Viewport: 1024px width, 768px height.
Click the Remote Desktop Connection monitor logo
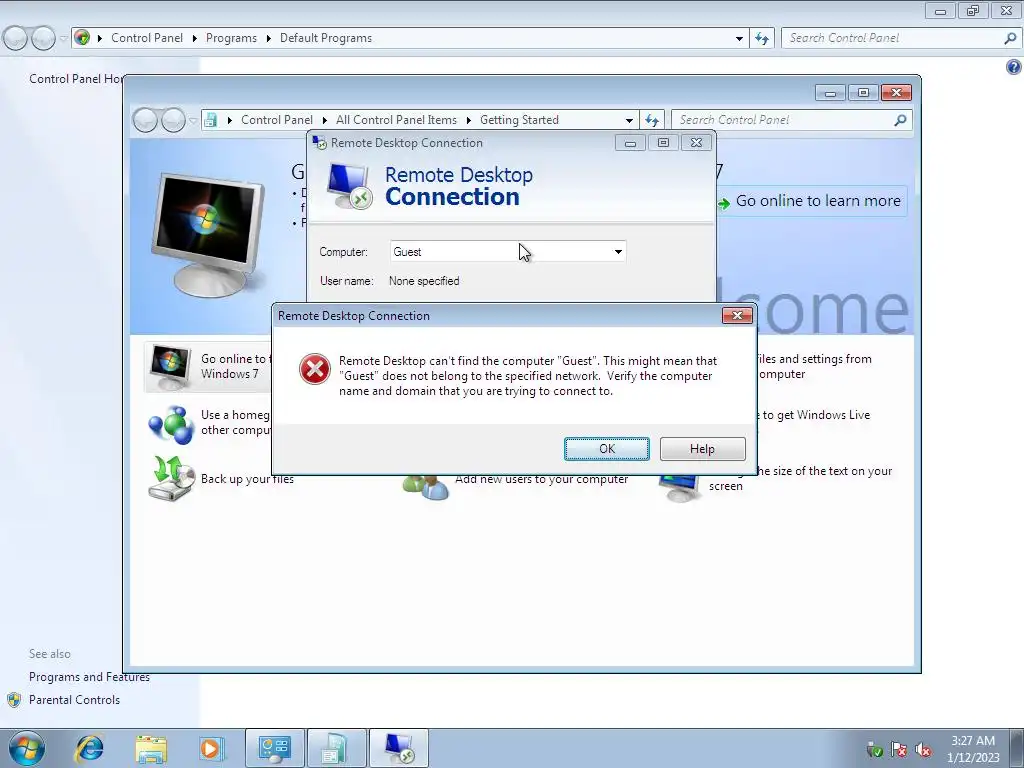point(349,186)
